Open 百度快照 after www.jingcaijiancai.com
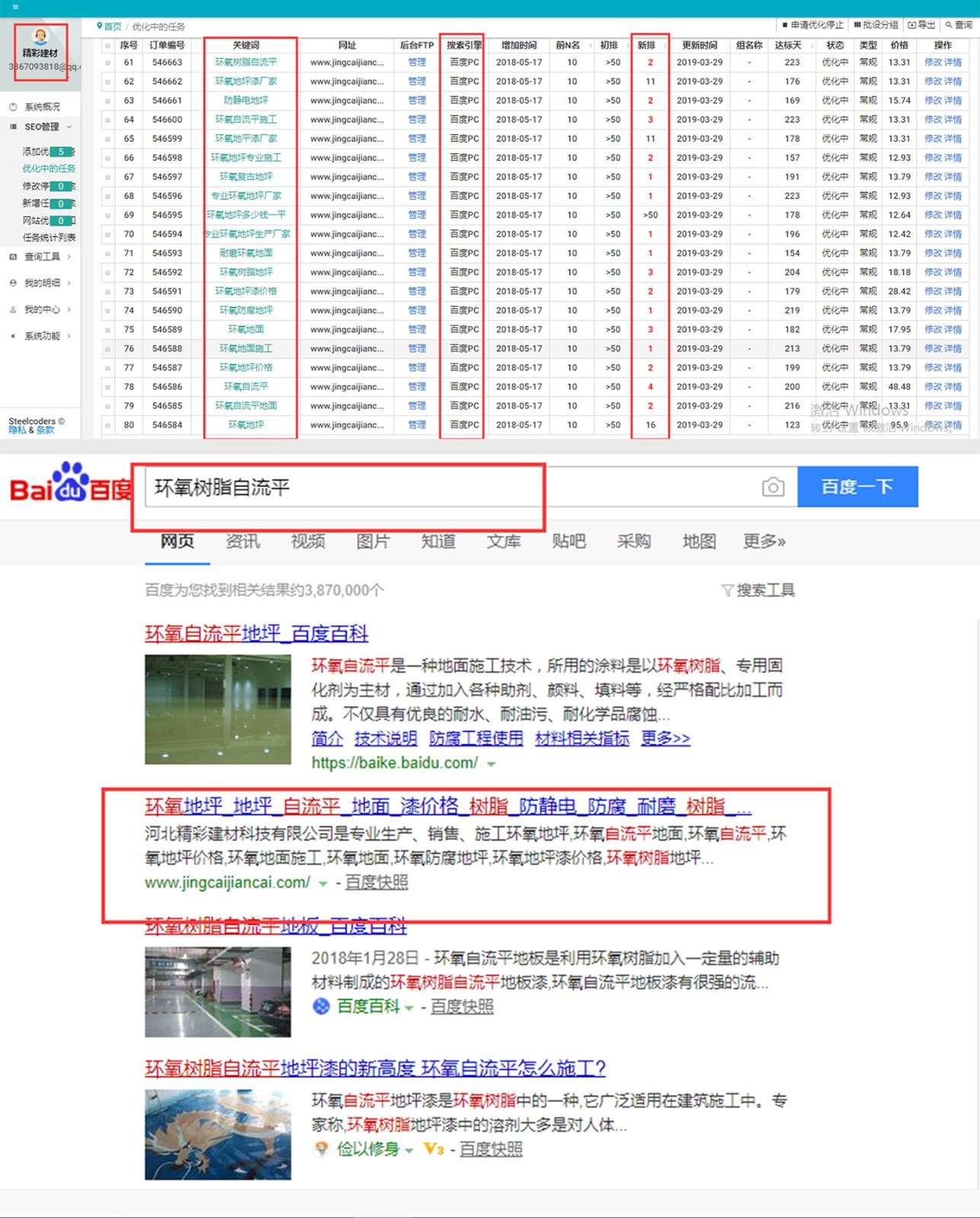 pos(377,882)
